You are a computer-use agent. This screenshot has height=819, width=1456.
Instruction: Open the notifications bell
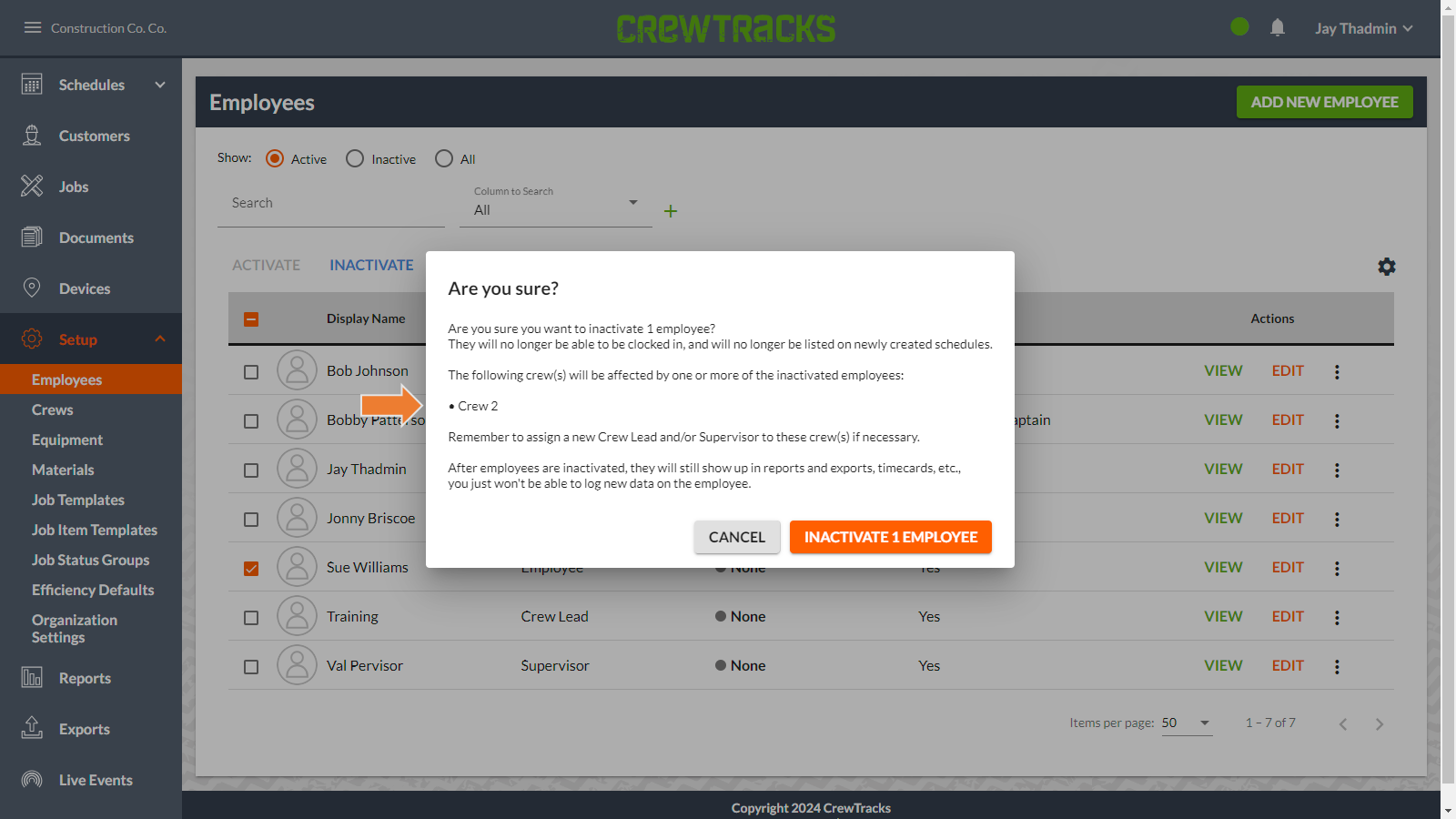(1278, 28)
